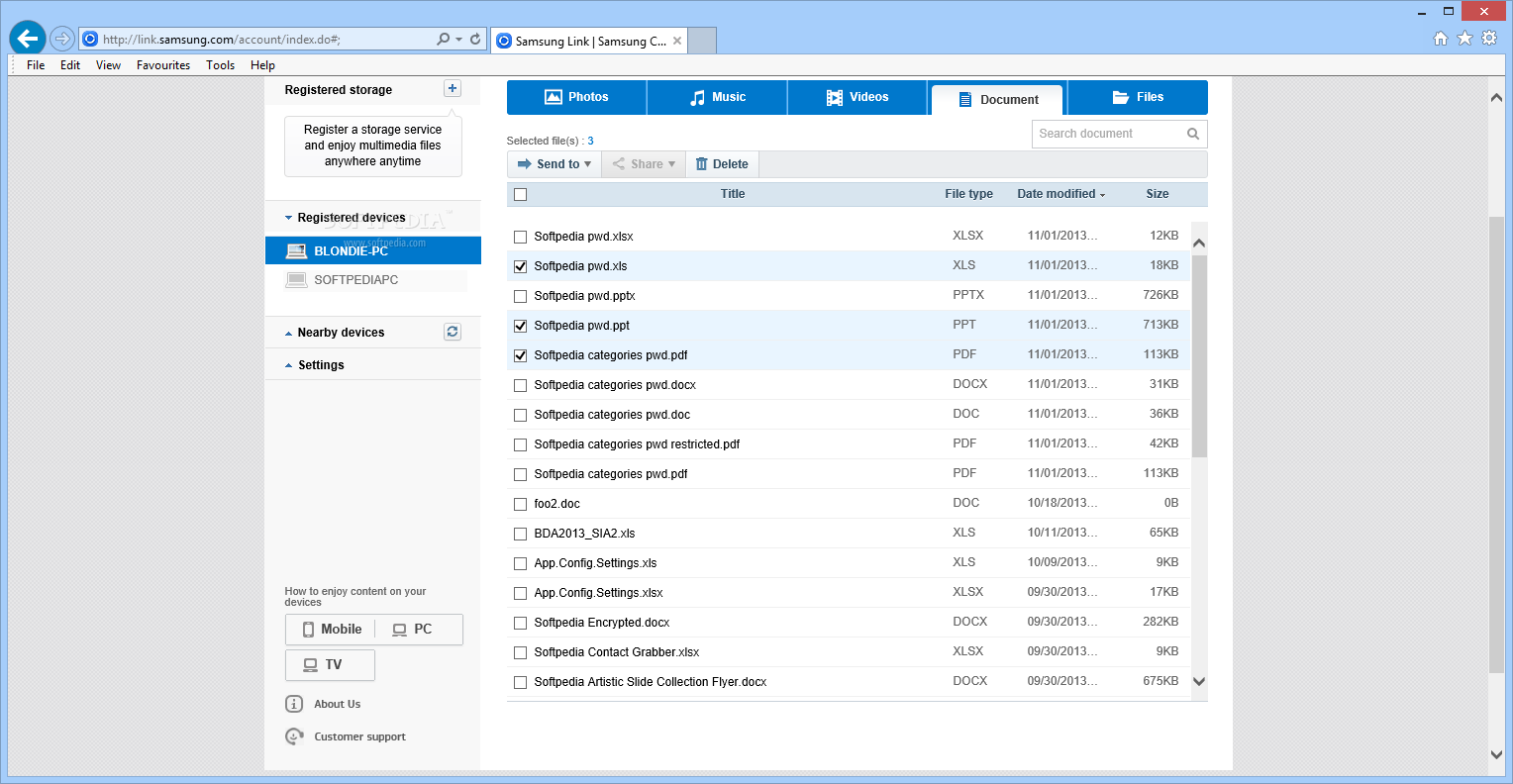Image resolution: width=1513 pixels, height=784 pixels.
Task: Switch to the Videos tab
Action: tap(857, 97)
